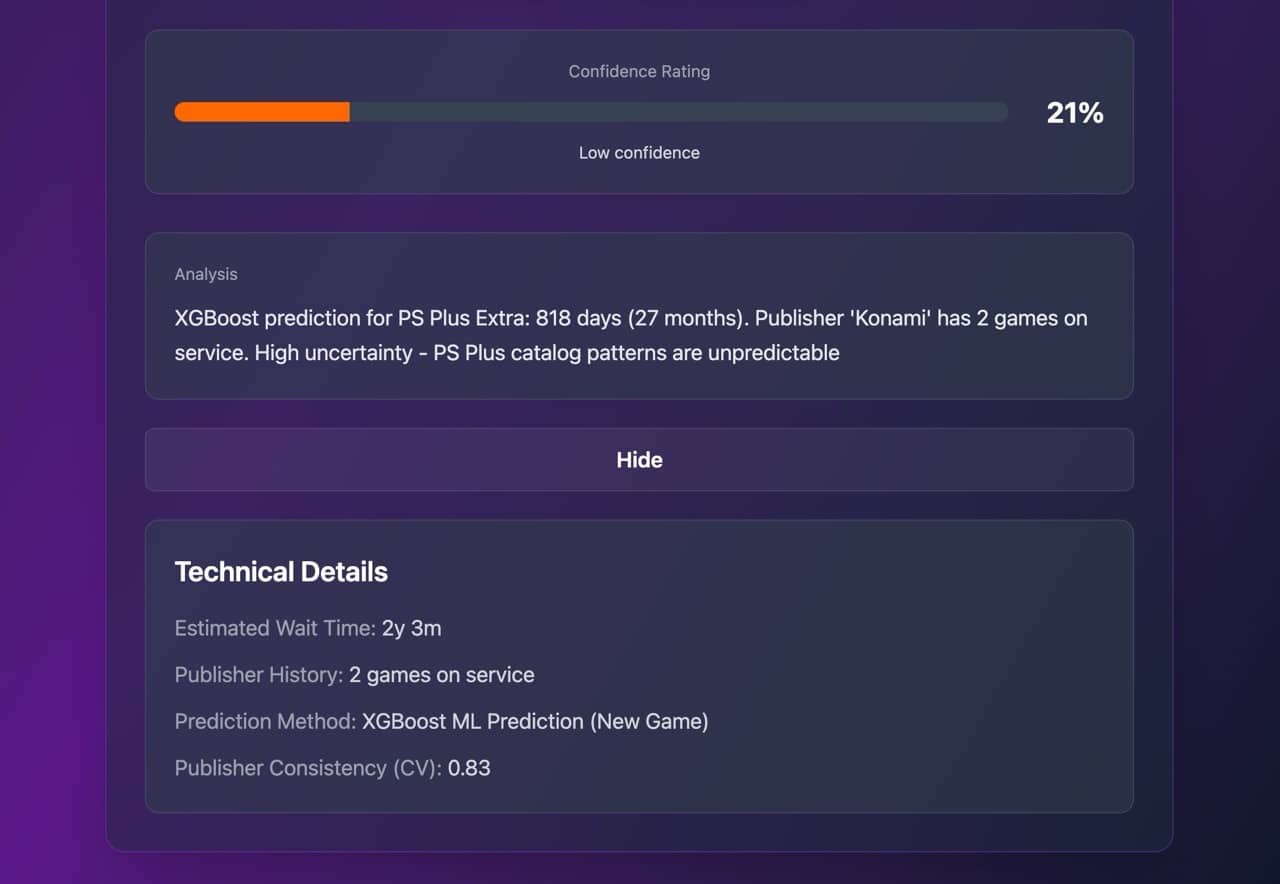
Task: Select the 2y 3m wait time value
Action: click(412, 628)
